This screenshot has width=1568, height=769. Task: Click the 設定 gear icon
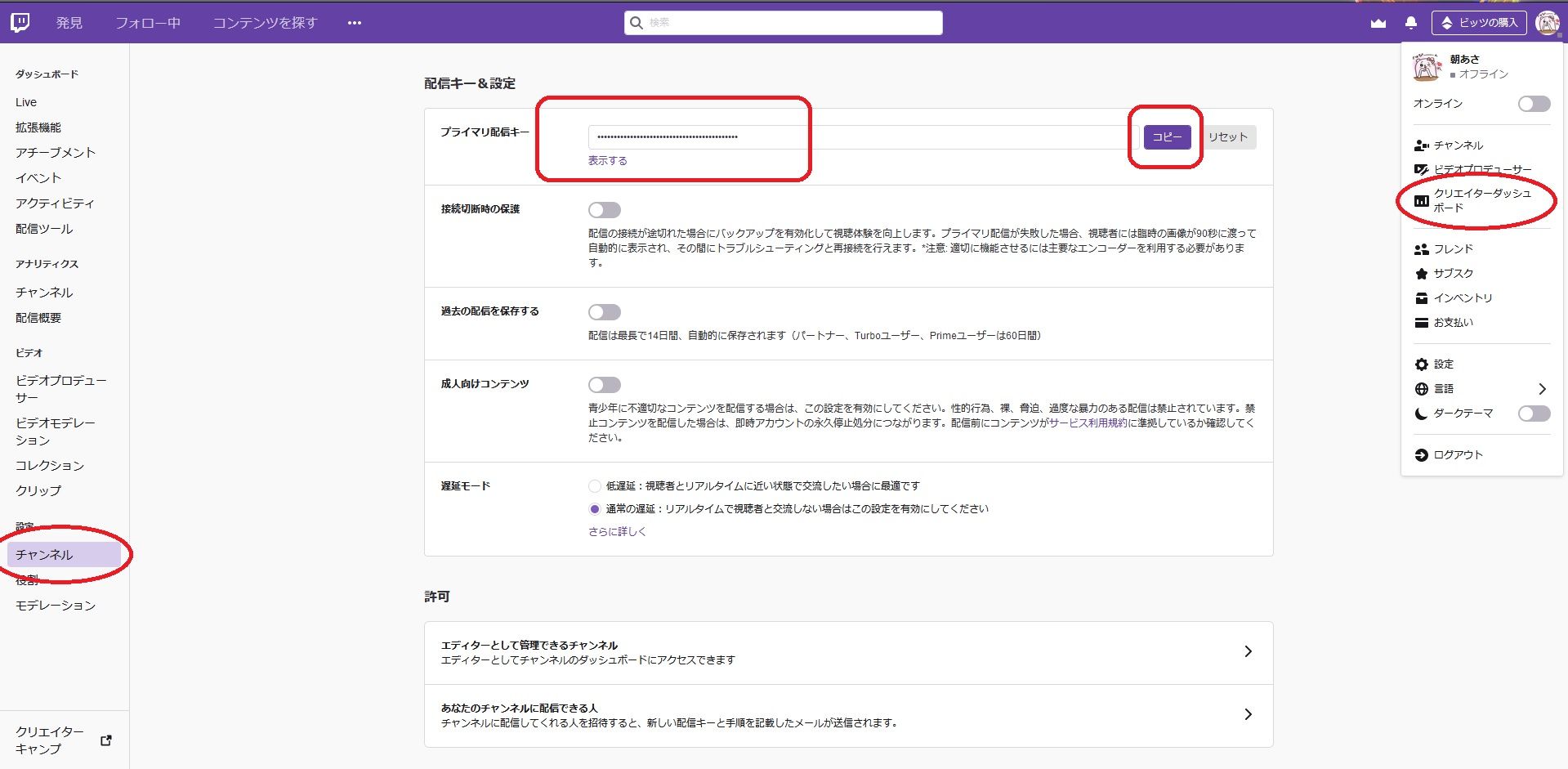1421,364
